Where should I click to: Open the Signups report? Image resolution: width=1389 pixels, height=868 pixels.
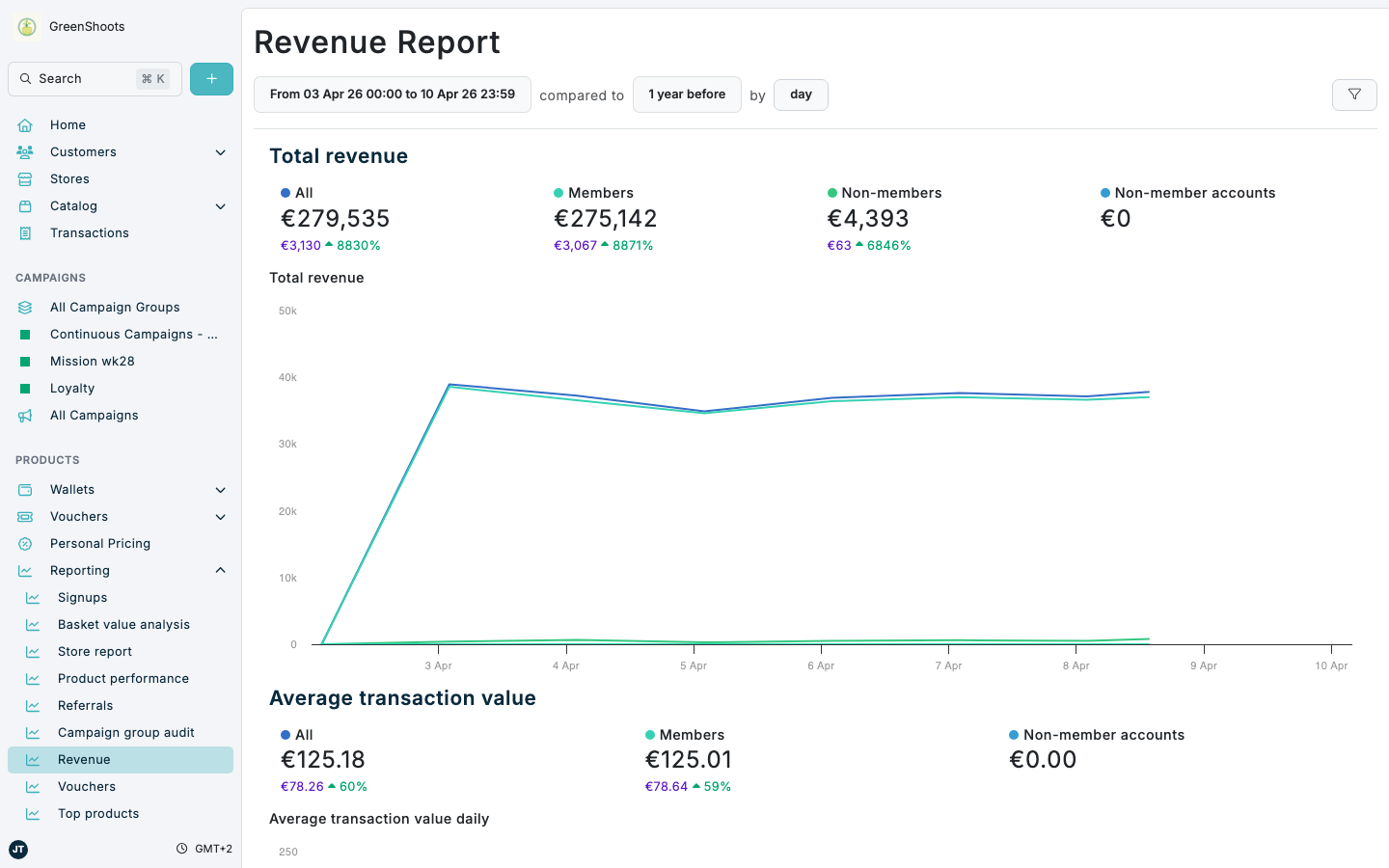point(82,597)
